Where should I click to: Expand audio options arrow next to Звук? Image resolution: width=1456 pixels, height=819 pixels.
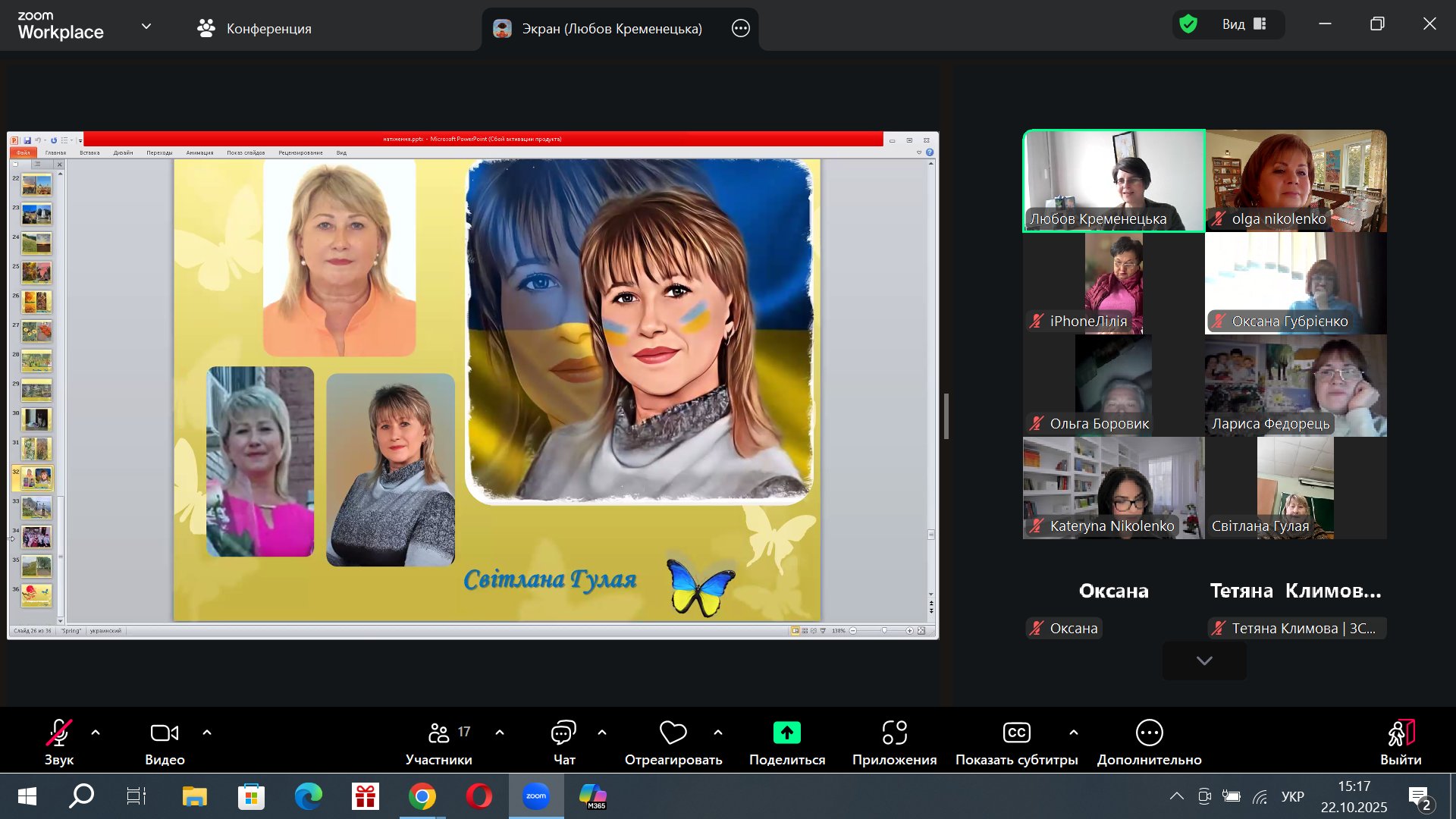point(96,733)
